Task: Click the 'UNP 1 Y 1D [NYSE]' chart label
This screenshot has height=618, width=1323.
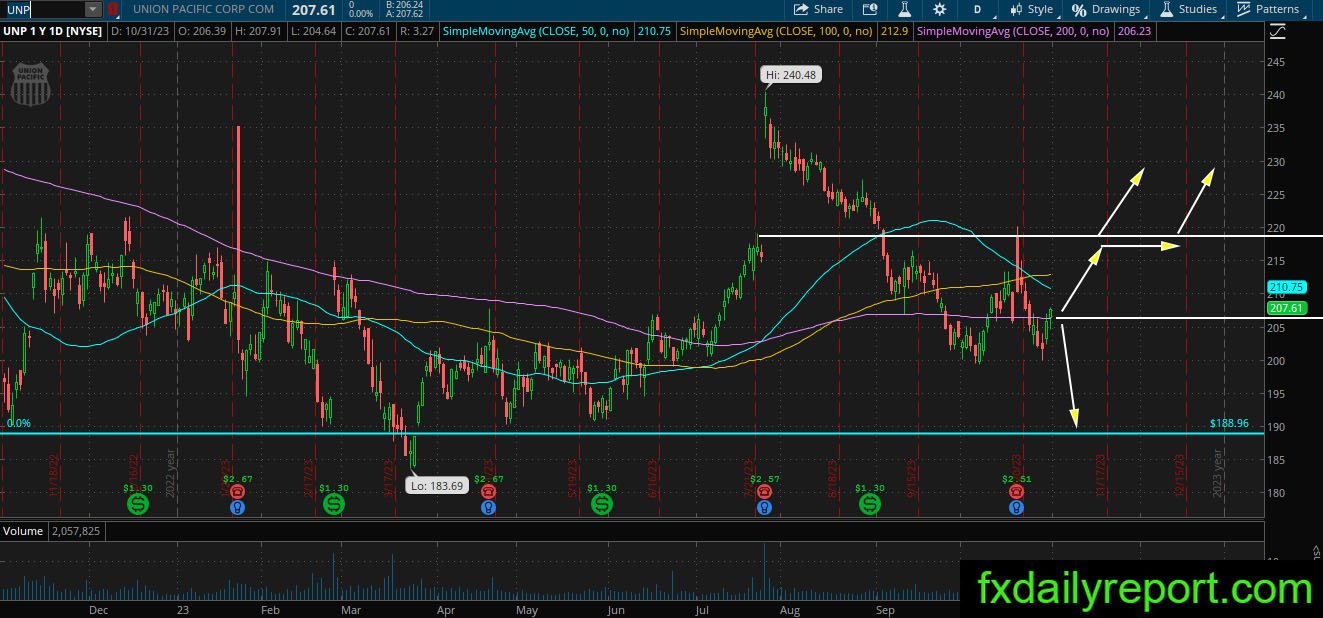Action: click(53, 32)
